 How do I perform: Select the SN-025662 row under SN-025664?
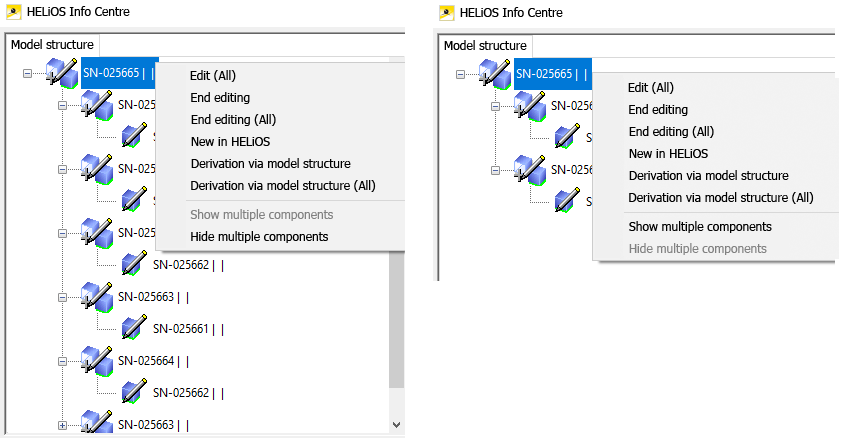tap(188, 393)
